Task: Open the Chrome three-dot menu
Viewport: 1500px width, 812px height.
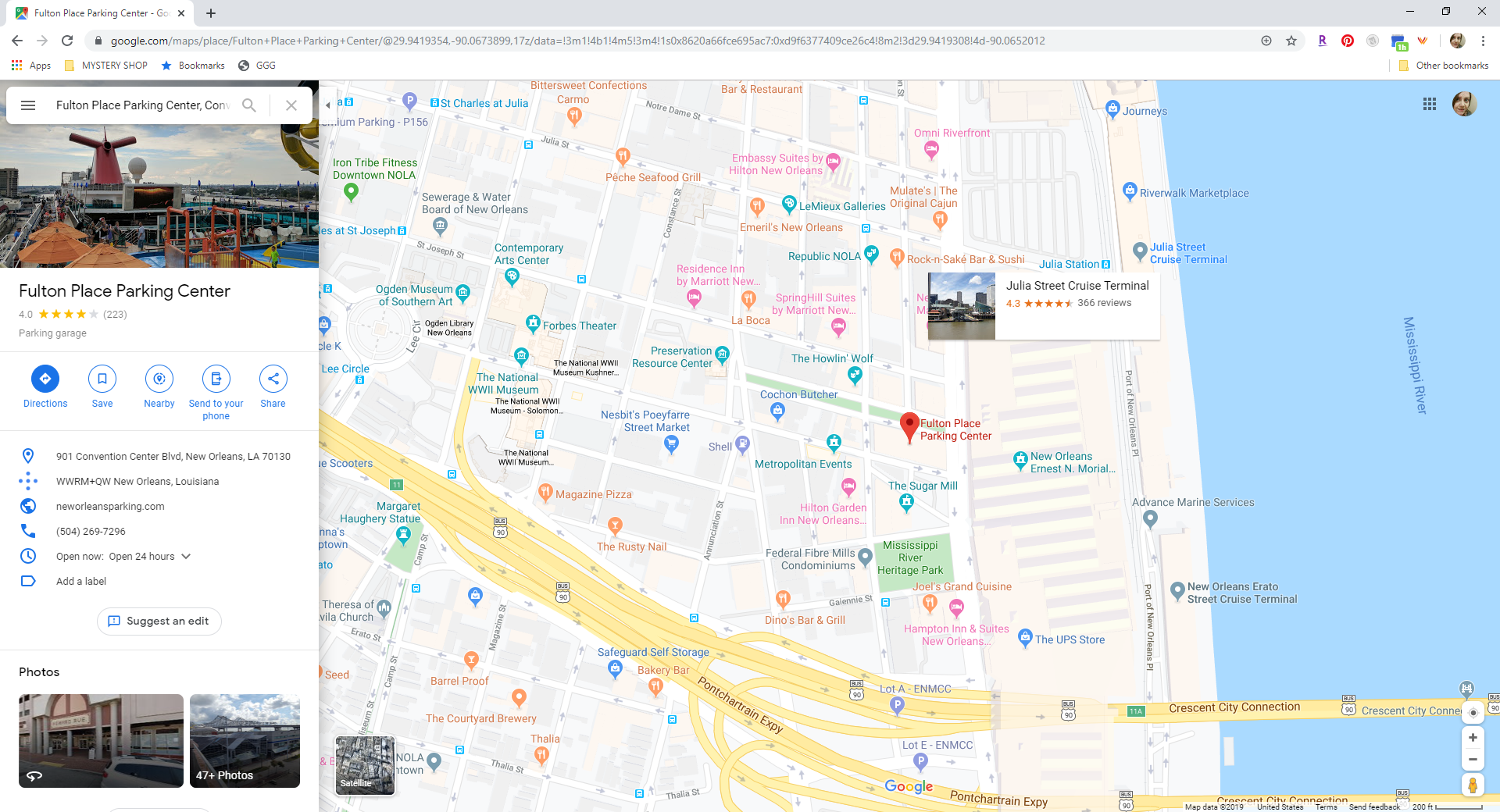Action: [1483, 41]
